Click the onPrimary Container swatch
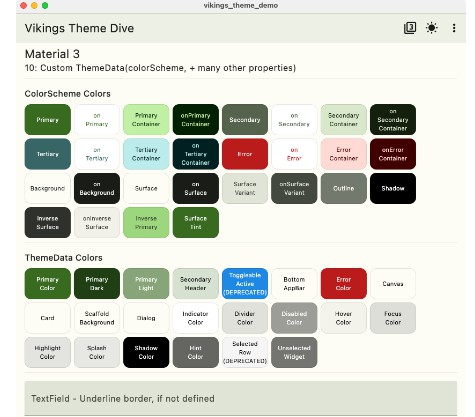This screenshot has width=475, height=417. pos(196,120)
